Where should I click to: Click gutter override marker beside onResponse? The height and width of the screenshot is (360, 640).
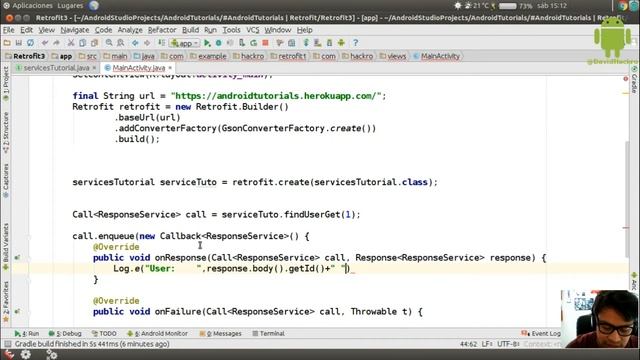17,258
